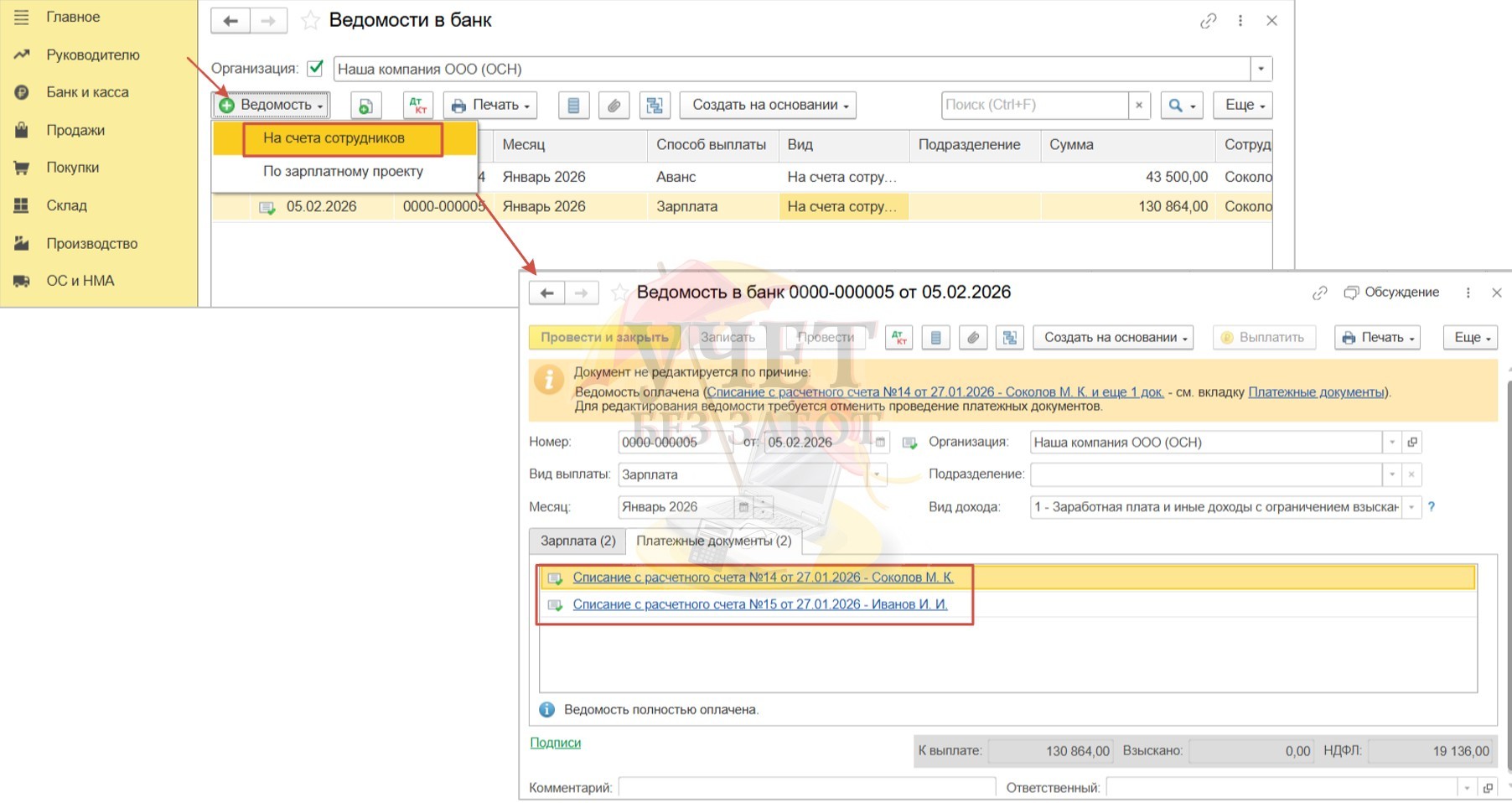Screen dimensions: 1512x803
Task: Open link Списание с расчетного счета №15 Иванов И. И.
Action: (x=759, y=604)
